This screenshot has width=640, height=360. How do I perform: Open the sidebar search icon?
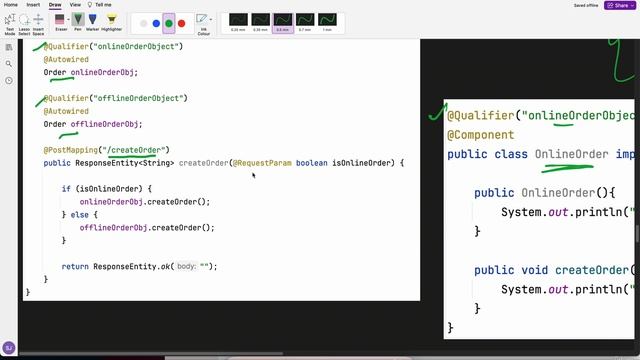[x=9, y=64]
